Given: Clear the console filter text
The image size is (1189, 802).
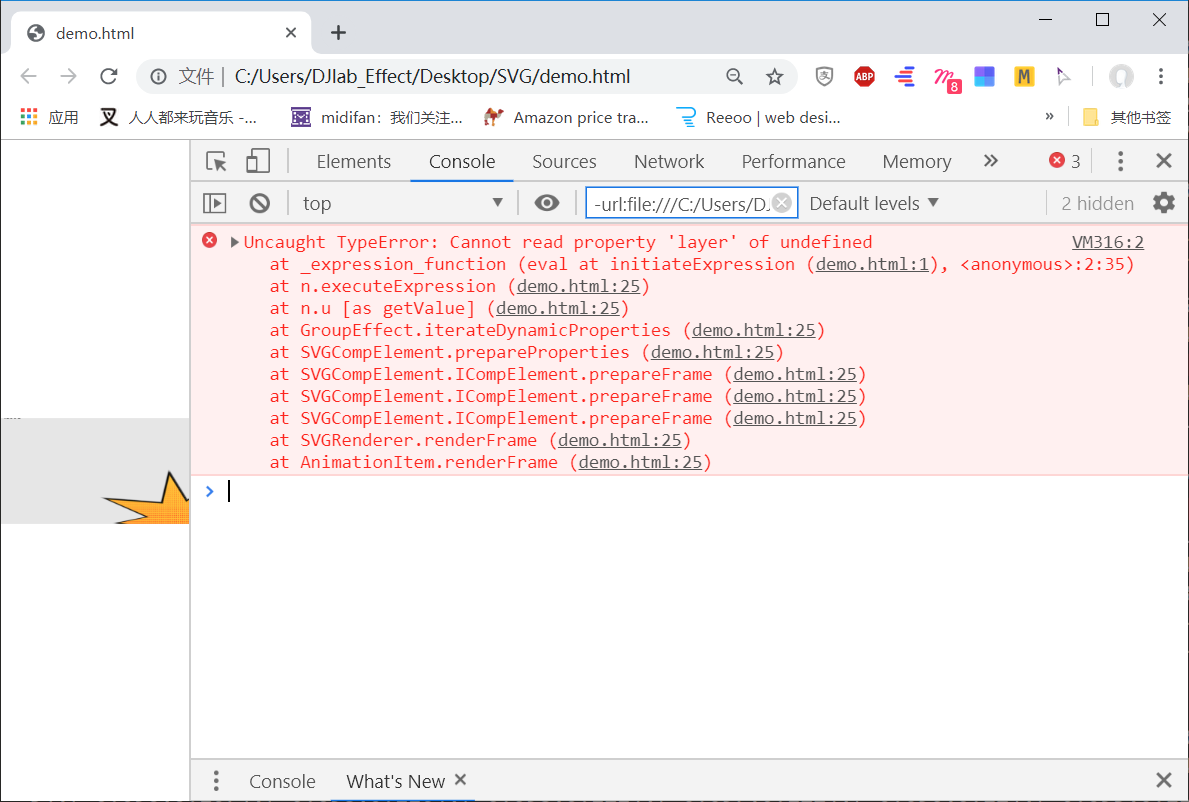Looking at the screenshot, I should coord(782,203).
